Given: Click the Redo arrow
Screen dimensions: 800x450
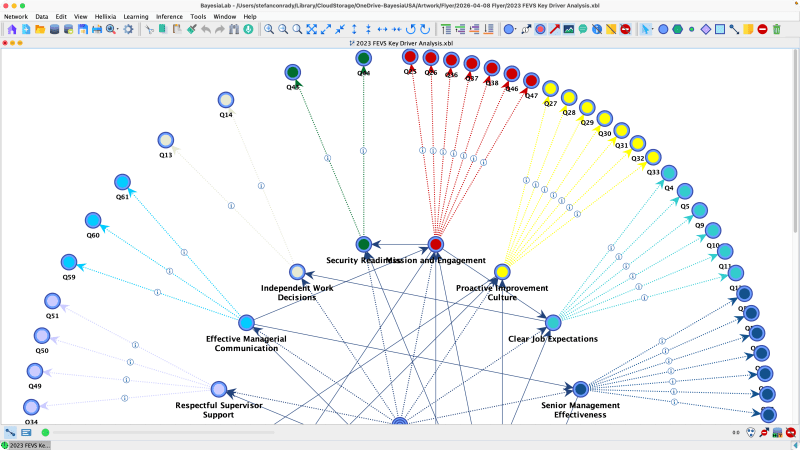Looking at the screenshot, I should [220, 30].
